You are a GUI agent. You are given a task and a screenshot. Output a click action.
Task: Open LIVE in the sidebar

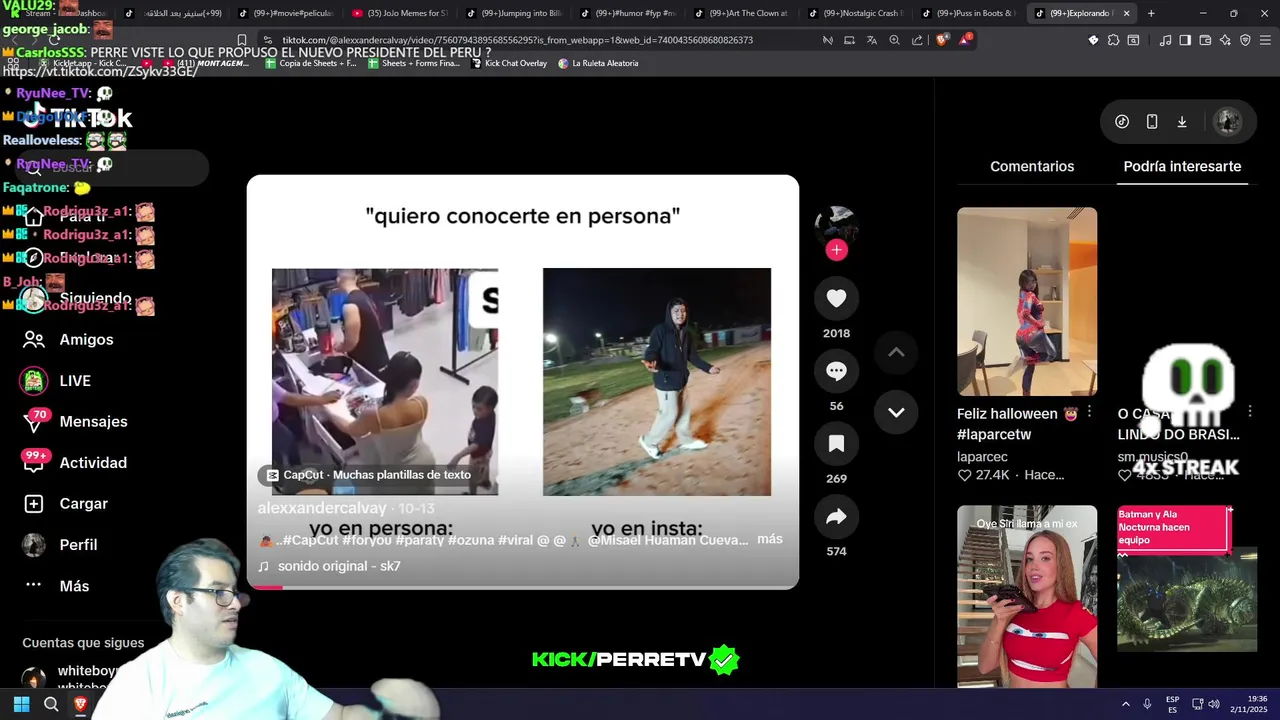[56, 381]
